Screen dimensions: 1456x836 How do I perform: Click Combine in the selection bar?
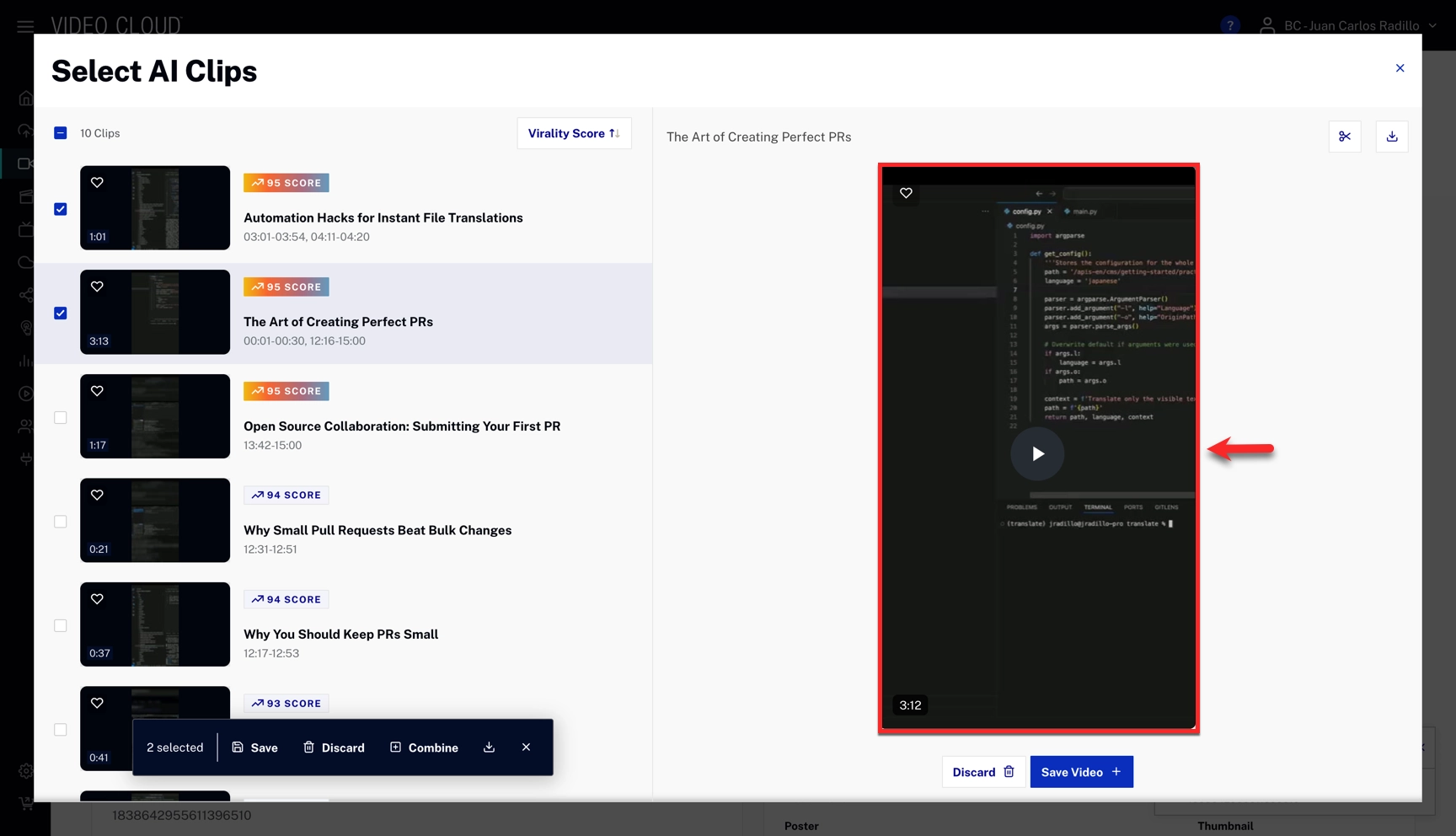click(x=424, y=748)
